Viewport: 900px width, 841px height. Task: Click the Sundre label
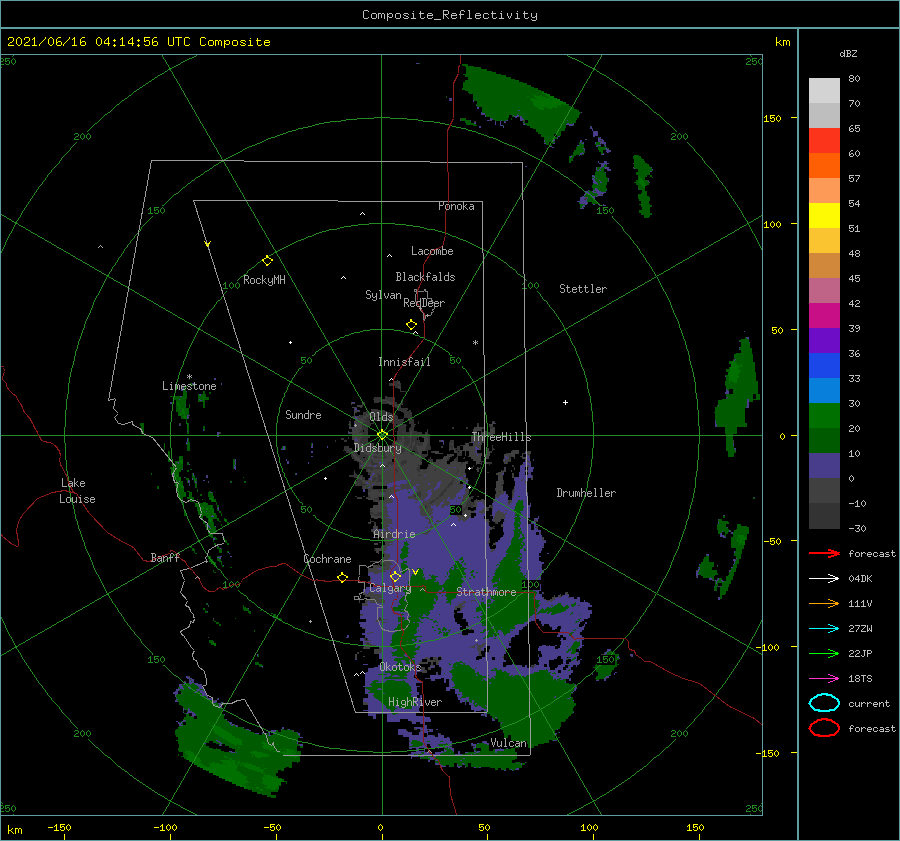303,414
